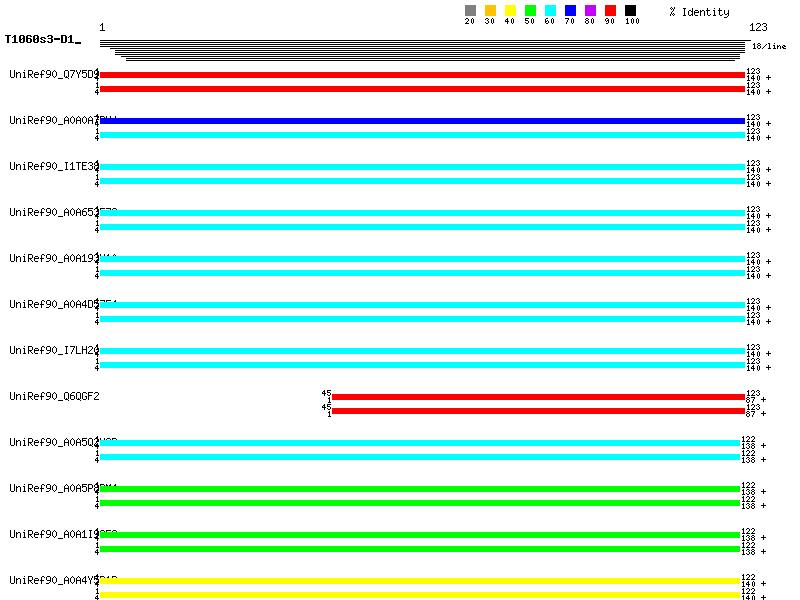This screenshot has height=600, width=800.
Task: Click the '% Identity' legend title
Action: tap(699, 12)
